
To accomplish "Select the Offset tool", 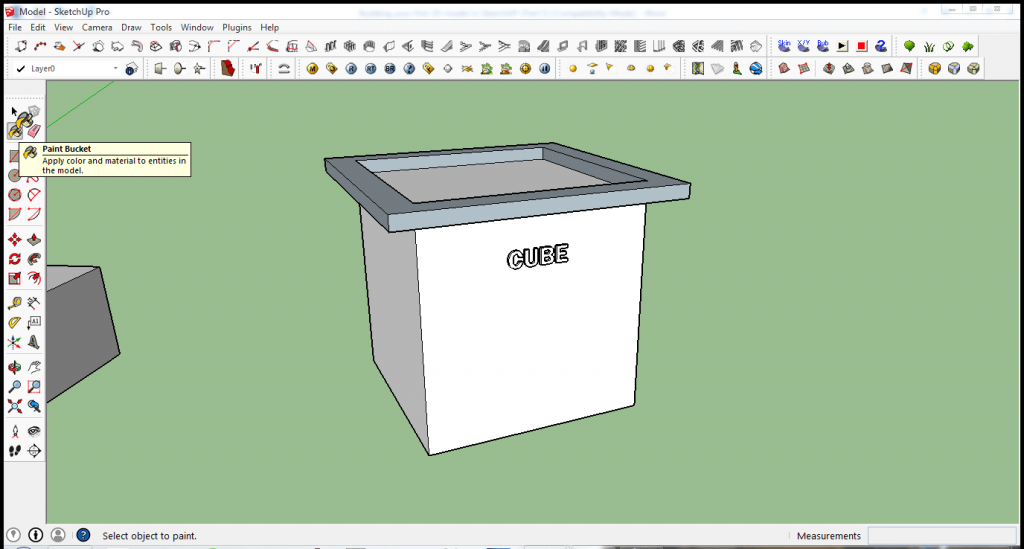I will 34,279.
